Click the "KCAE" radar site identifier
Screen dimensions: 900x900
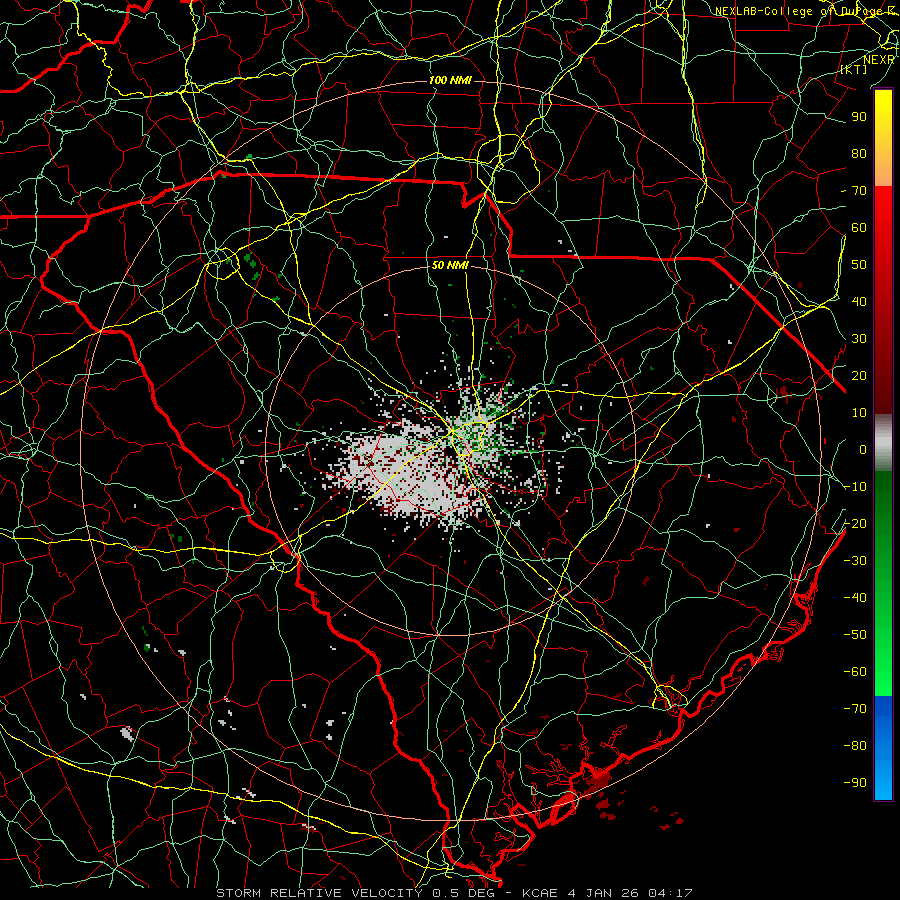[539, 893]
